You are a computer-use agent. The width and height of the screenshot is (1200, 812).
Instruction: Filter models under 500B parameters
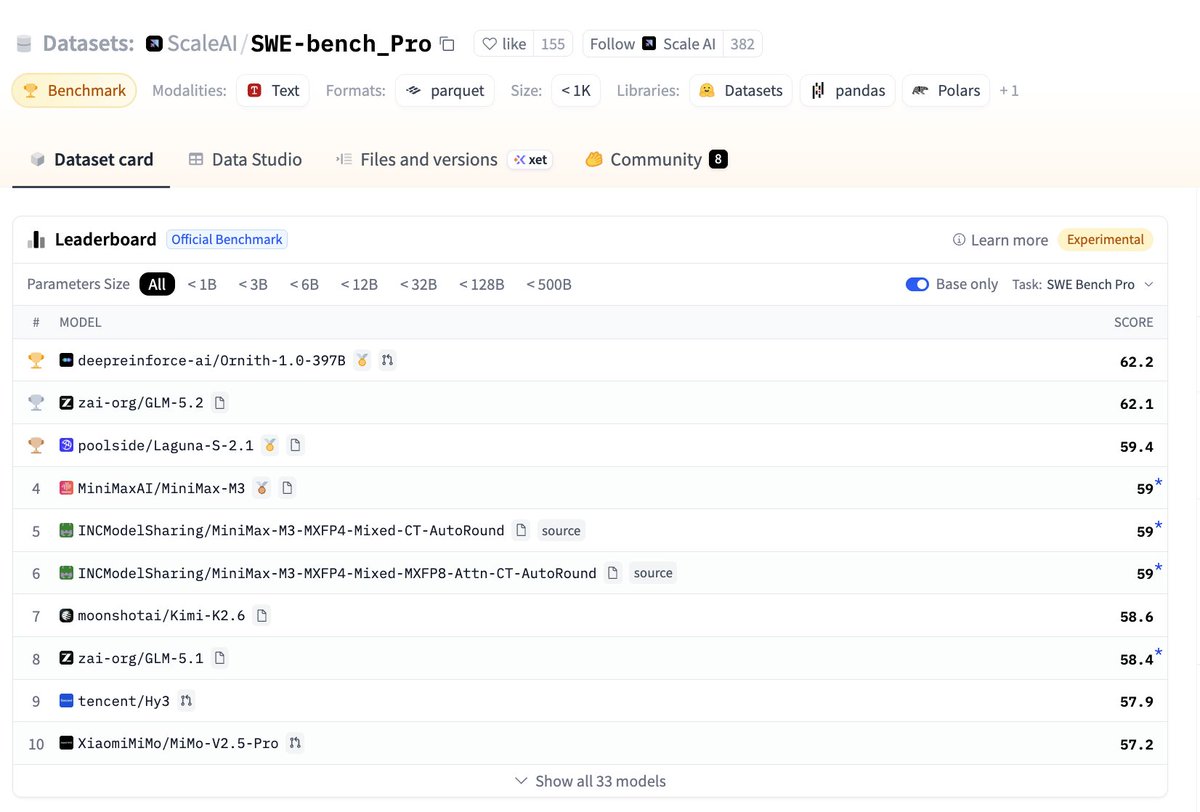[549, 284]
